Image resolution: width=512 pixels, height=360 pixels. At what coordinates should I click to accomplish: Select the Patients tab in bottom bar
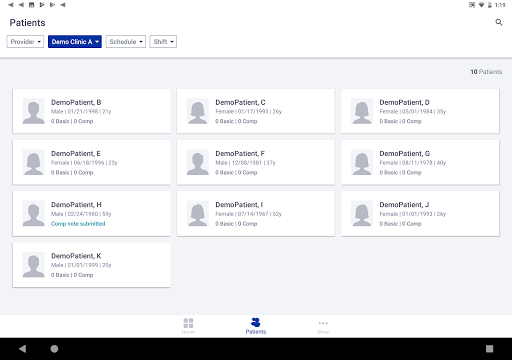coord(256,326)
